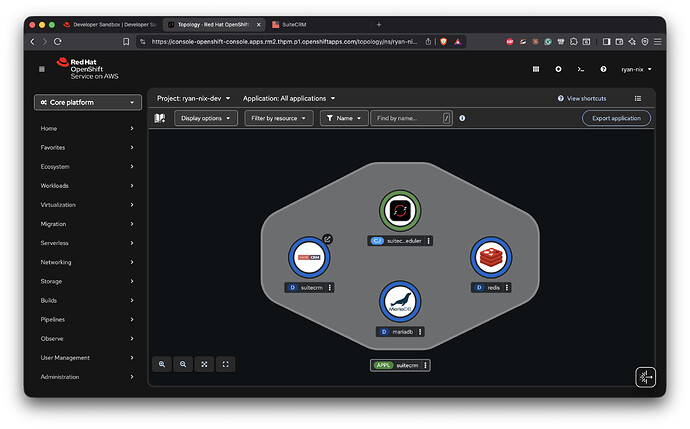
Task: Click the Red Hat OpenShift logo
Action: 87,69
